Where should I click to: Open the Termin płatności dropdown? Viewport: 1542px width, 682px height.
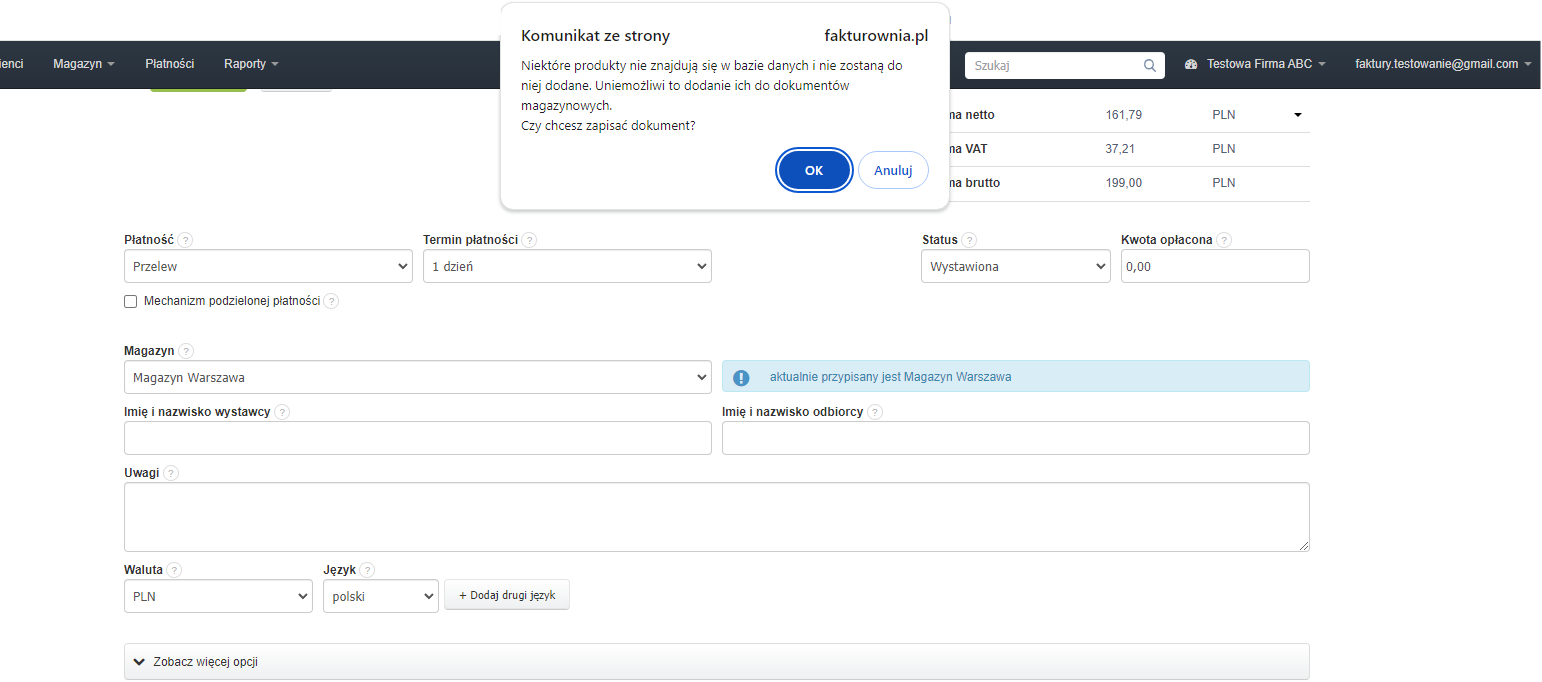pyautogui.click(x=567, y=267)
